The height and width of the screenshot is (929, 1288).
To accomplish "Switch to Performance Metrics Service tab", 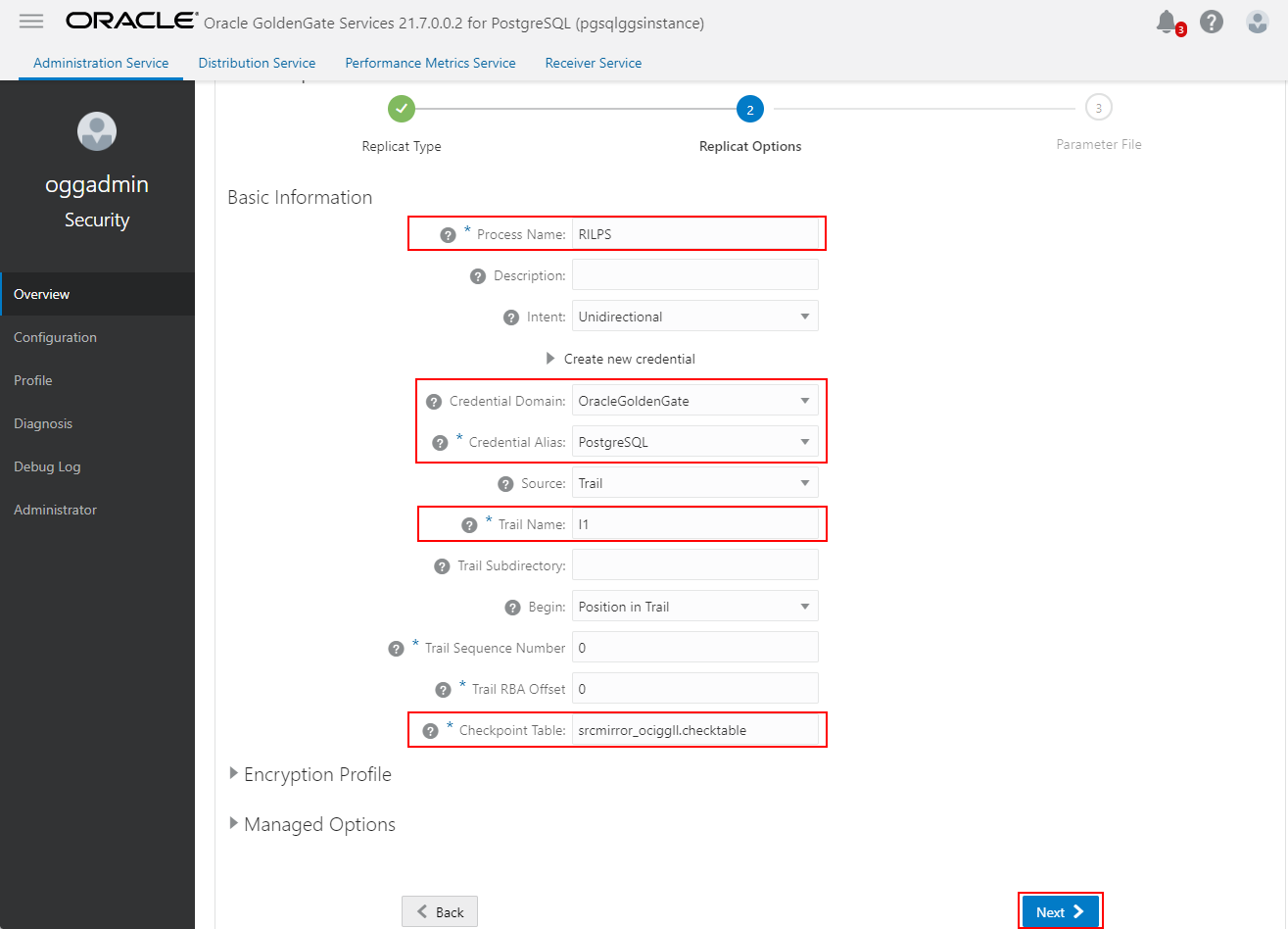I will [x=430, y=63].
